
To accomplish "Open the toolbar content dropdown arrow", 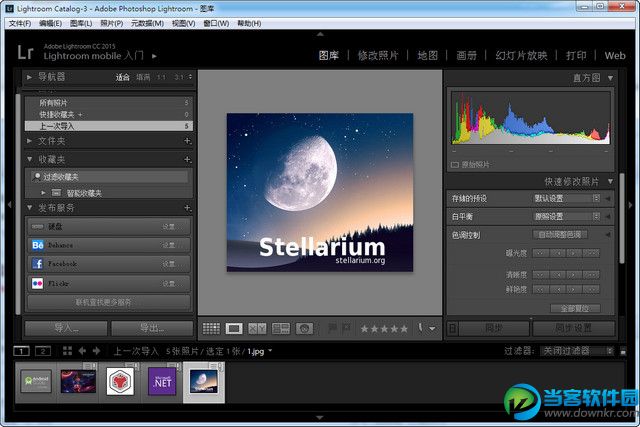I will point(432,328).
